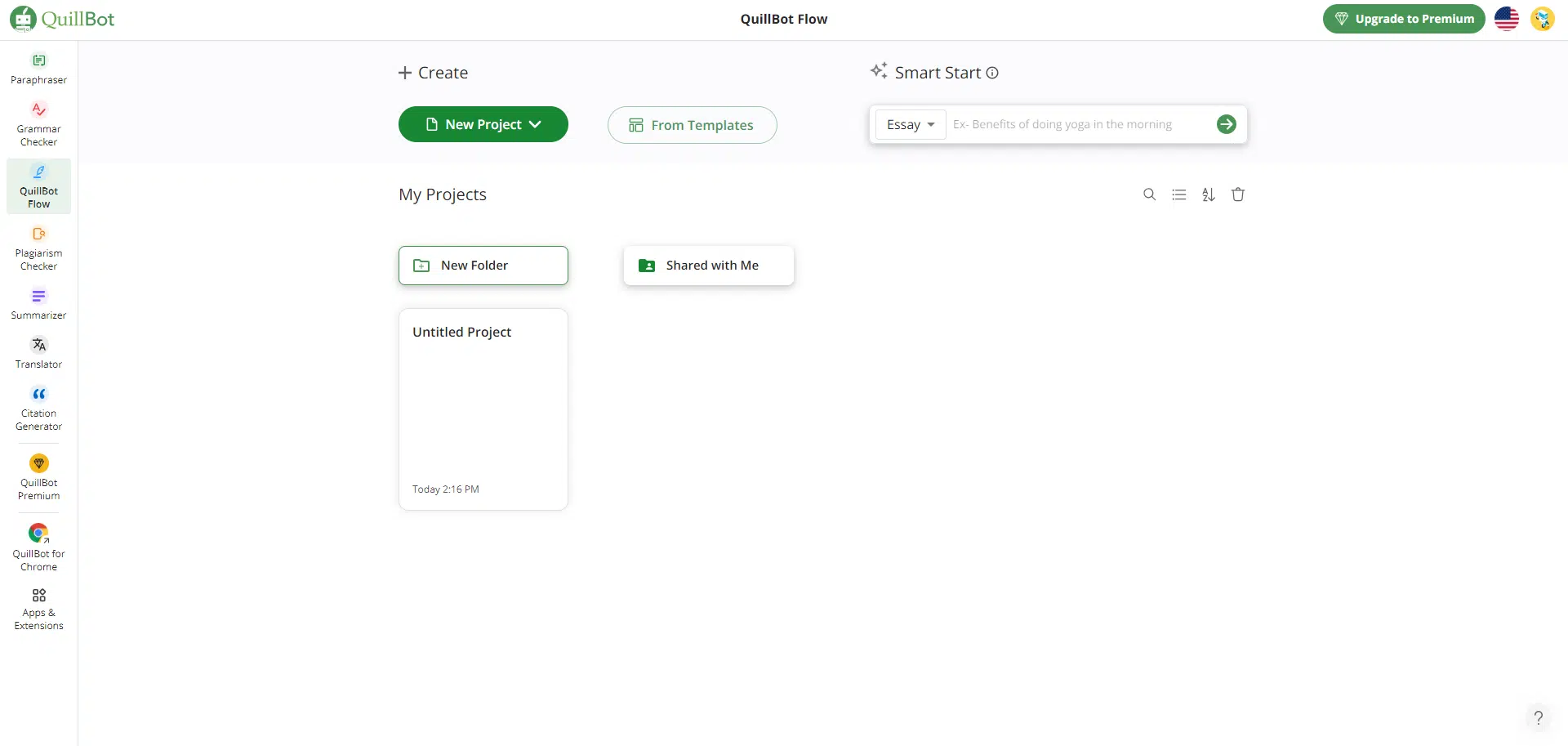Open Grammar Checker from sidebar
1568x746 pixels.
[x=38, y=124]
